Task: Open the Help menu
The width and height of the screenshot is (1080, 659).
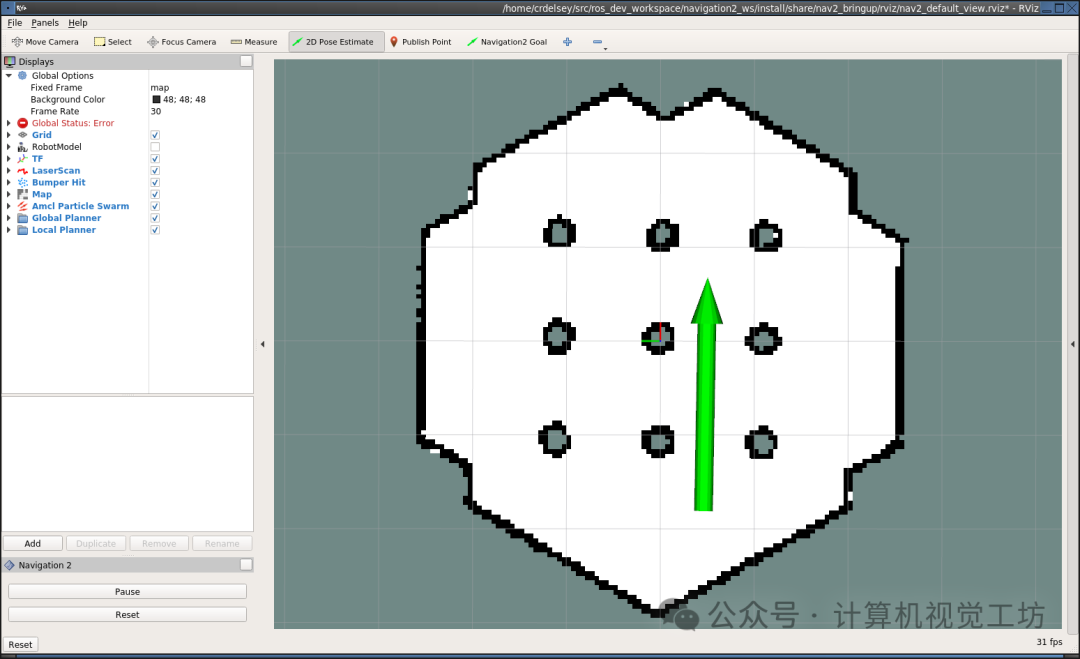Action: pos(78,23)
